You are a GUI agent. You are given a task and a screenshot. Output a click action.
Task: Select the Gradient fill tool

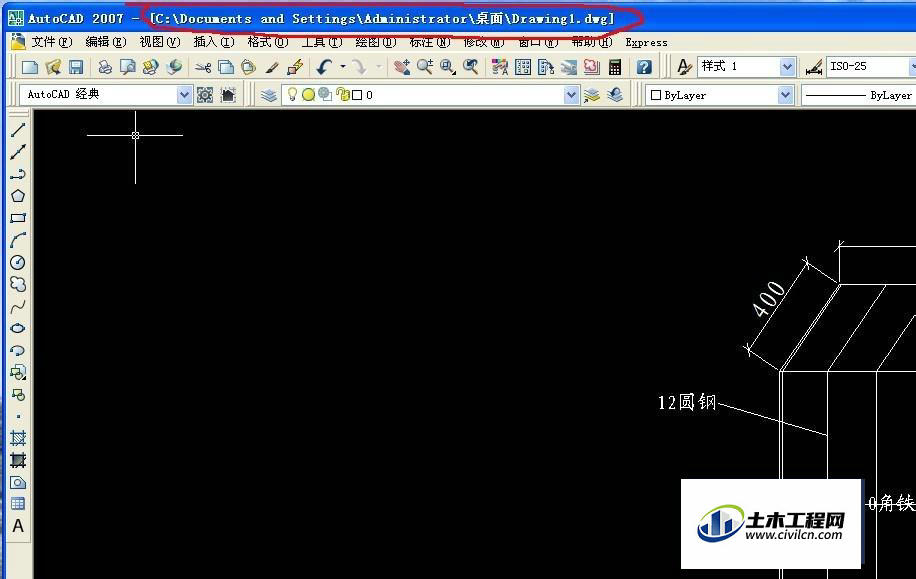(x=18, y=460)
